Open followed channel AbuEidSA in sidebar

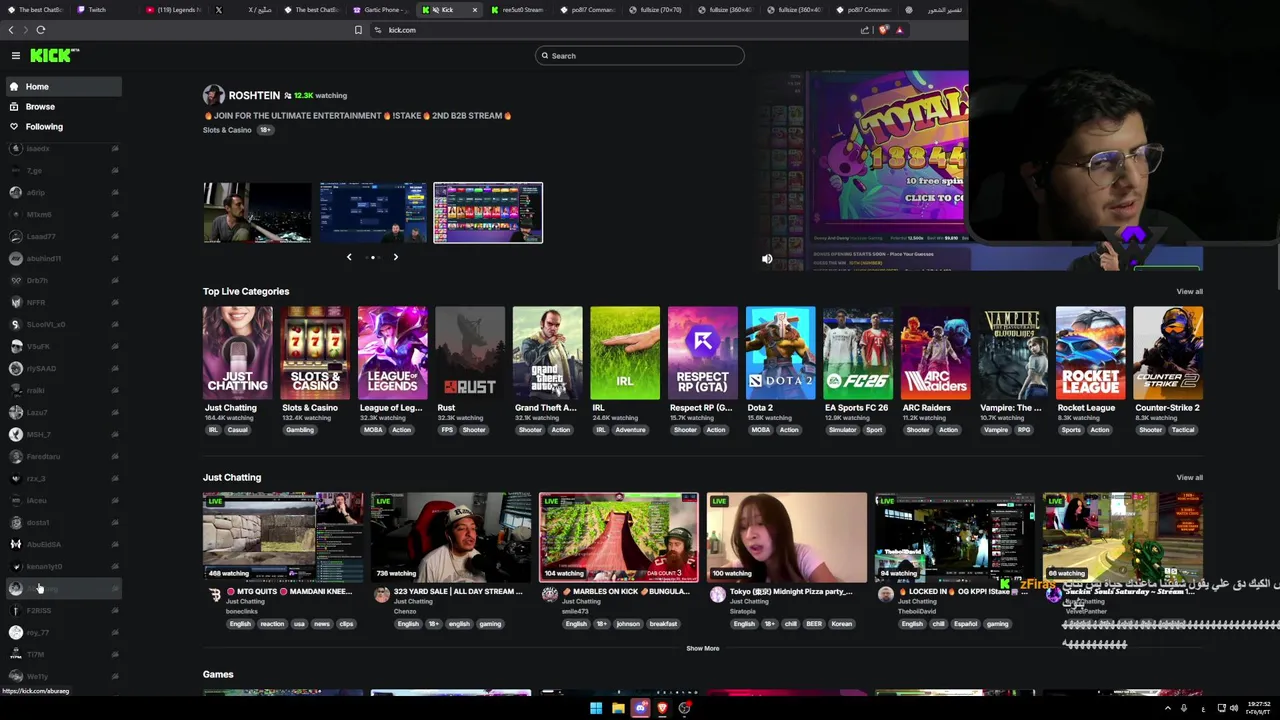coord(64,544)
